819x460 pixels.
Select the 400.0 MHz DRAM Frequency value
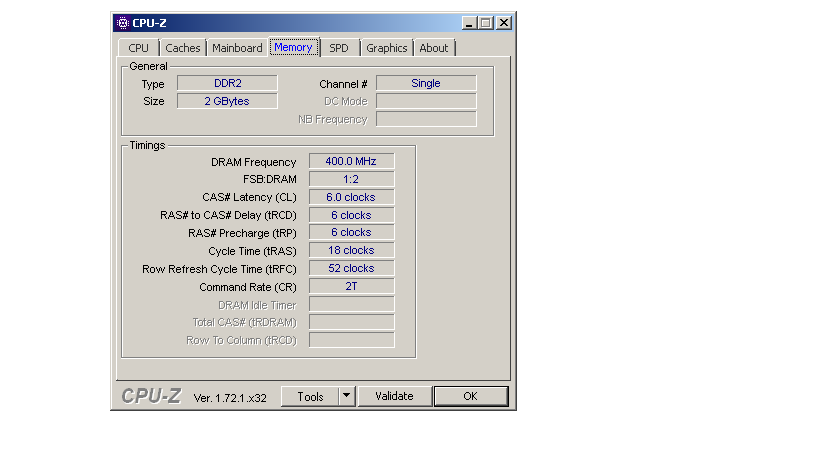point(352,161)
